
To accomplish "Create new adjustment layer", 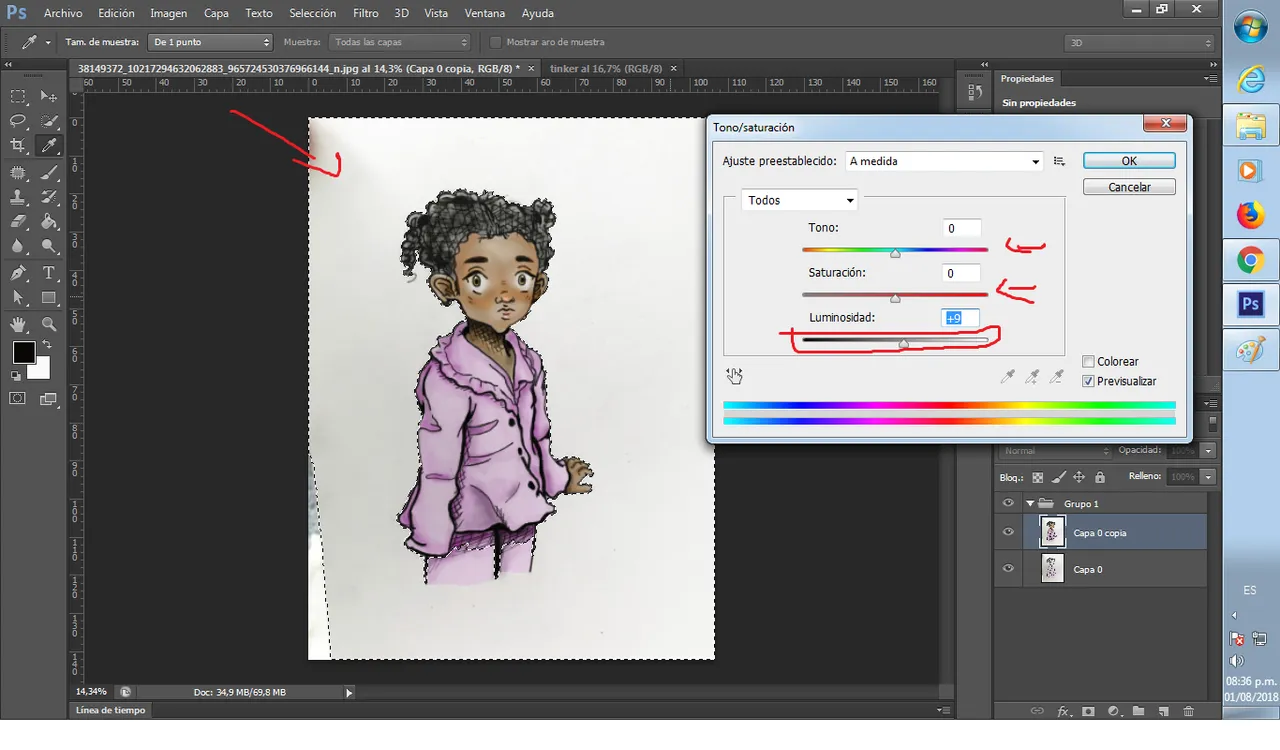I will tap(1113, 711).
